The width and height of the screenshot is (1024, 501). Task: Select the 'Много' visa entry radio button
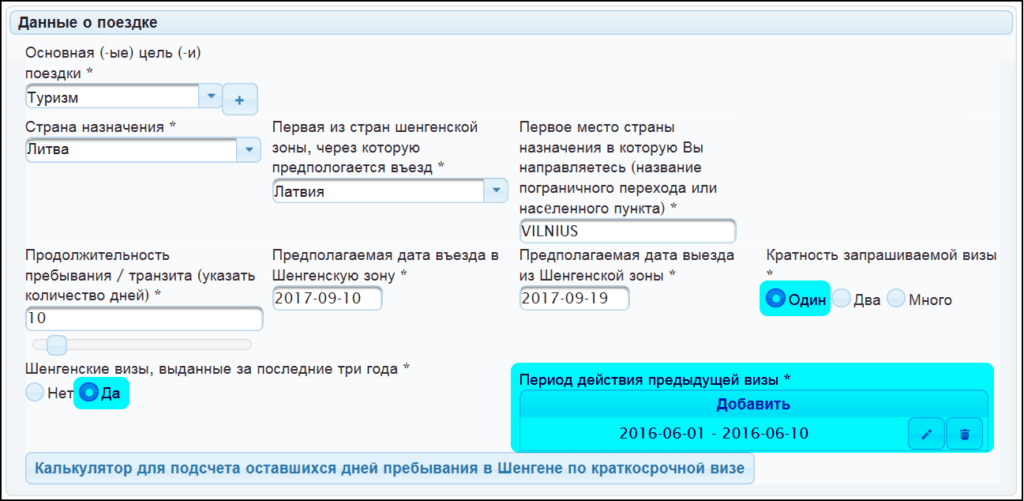coord(897,299)
